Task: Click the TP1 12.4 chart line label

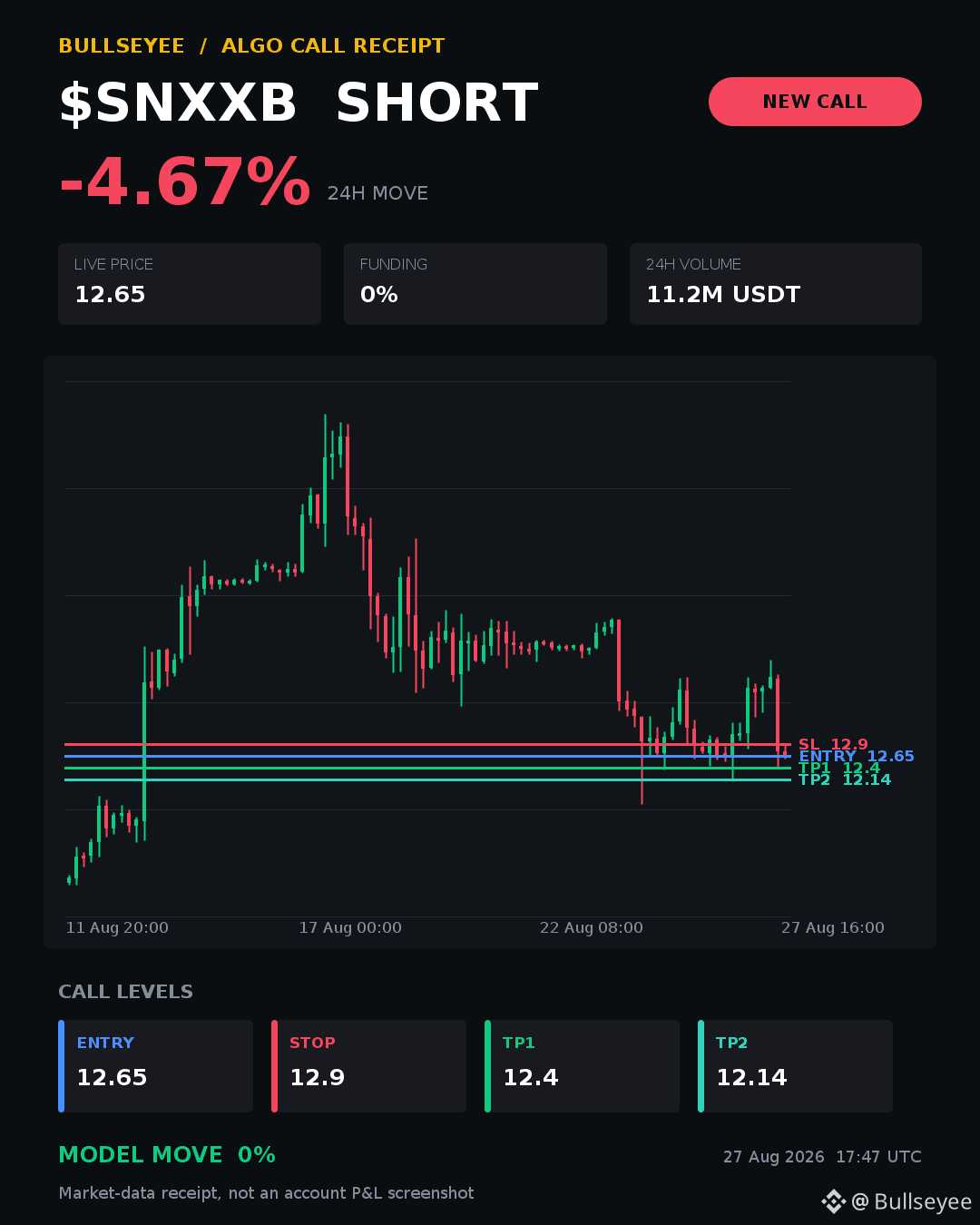Action: (x=839, y=768)
